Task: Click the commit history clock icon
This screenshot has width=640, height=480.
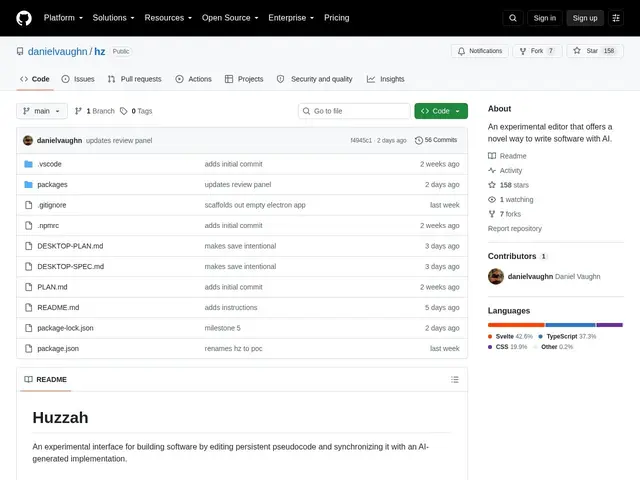Action: click(x=418, y=140)
